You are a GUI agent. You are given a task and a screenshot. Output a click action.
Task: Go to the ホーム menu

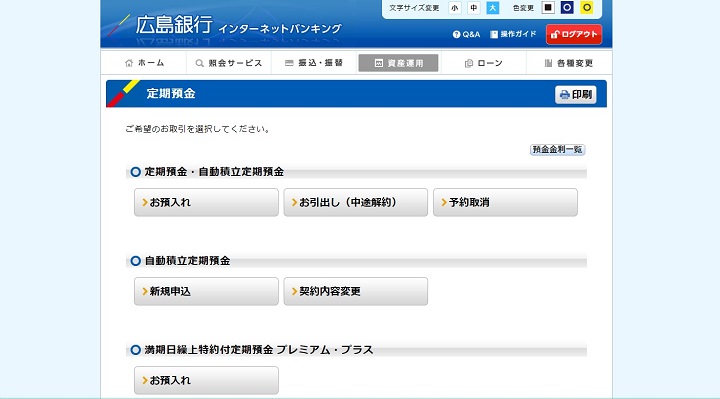click(144, 63)
